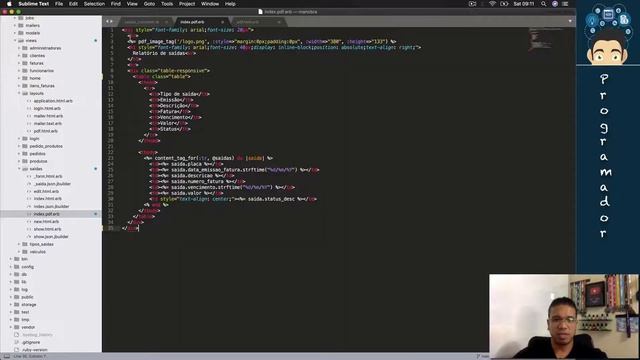This screenshot has width=640, height=360.
Task: Expand the faturas folder
Action: (x=19, y=63)
